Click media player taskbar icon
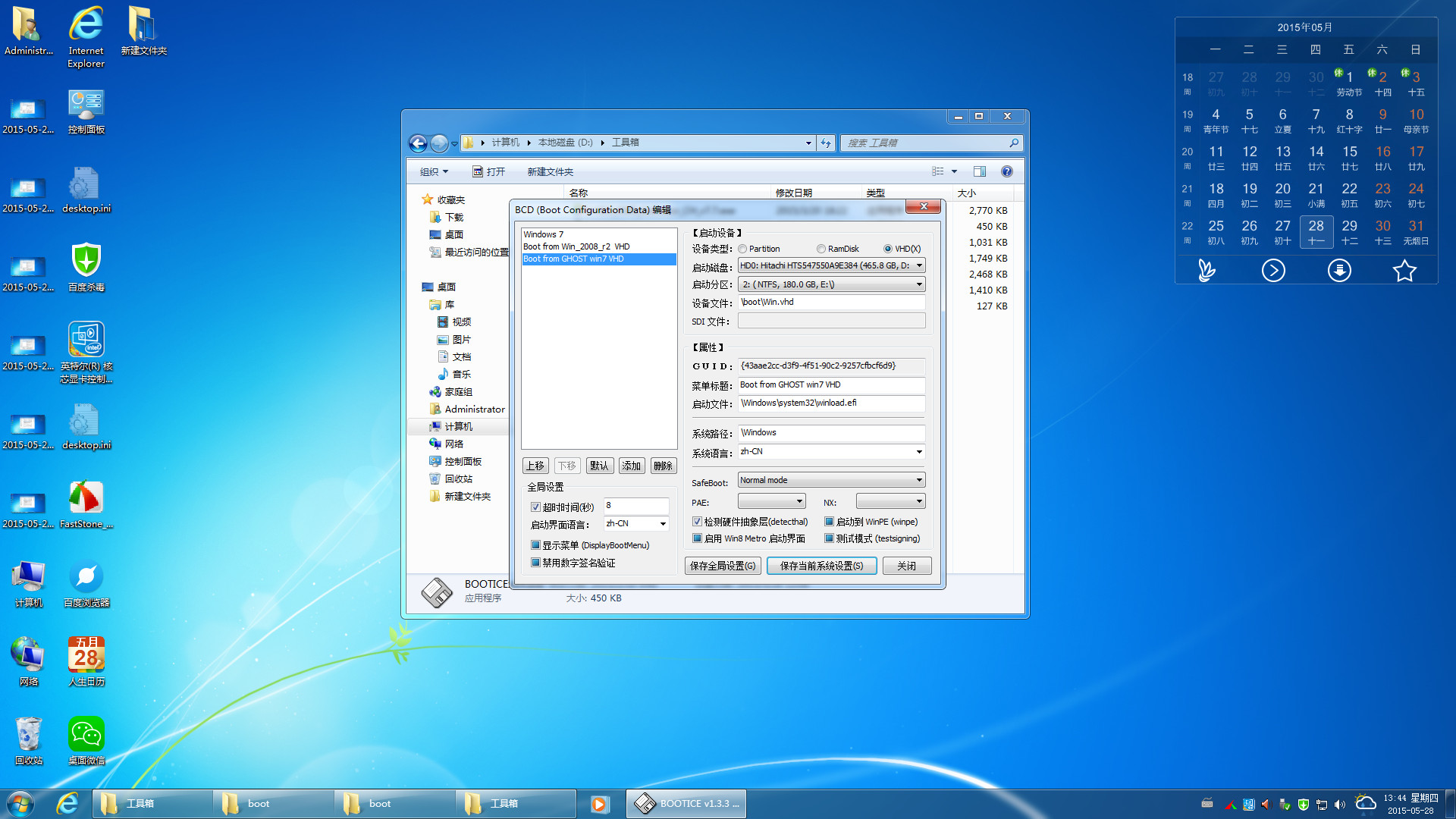 coord(599,804)
